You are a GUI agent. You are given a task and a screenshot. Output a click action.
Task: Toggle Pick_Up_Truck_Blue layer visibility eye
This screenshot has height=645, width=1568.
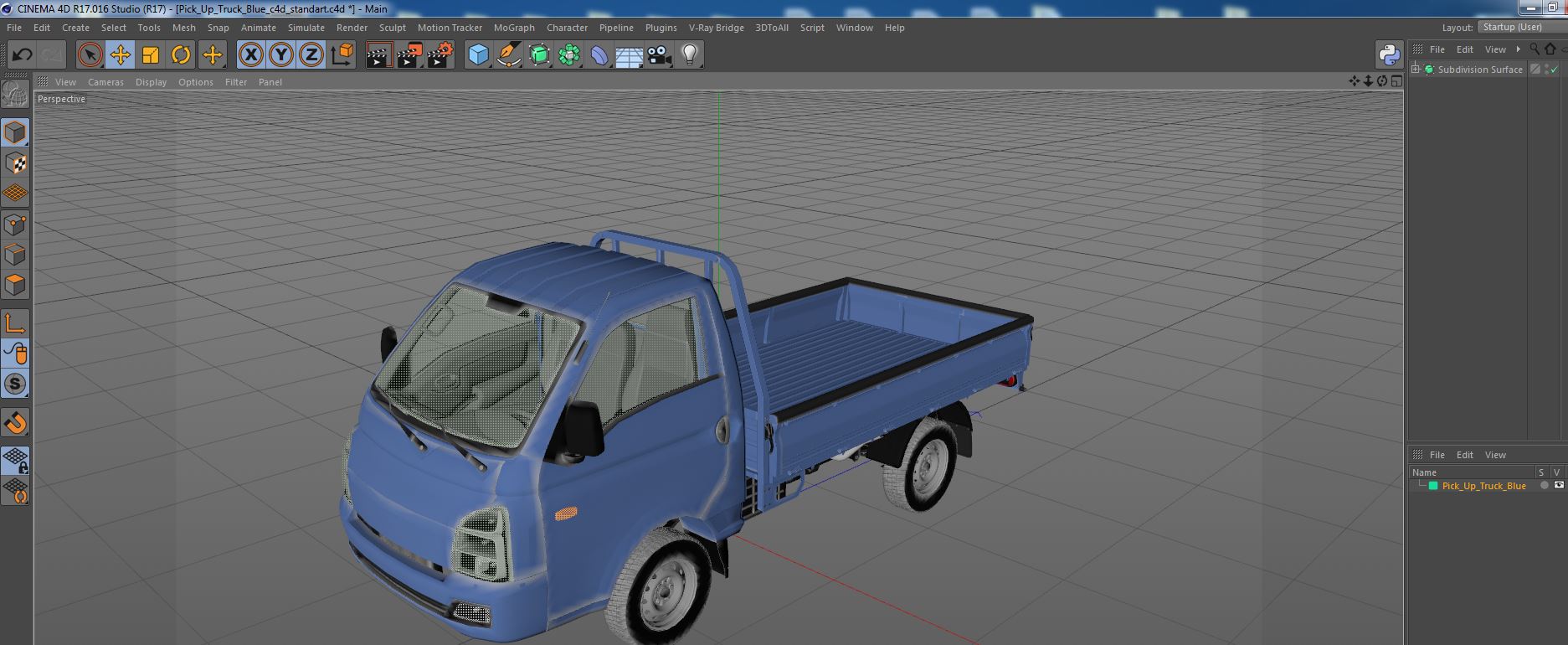pos(1559,486)
